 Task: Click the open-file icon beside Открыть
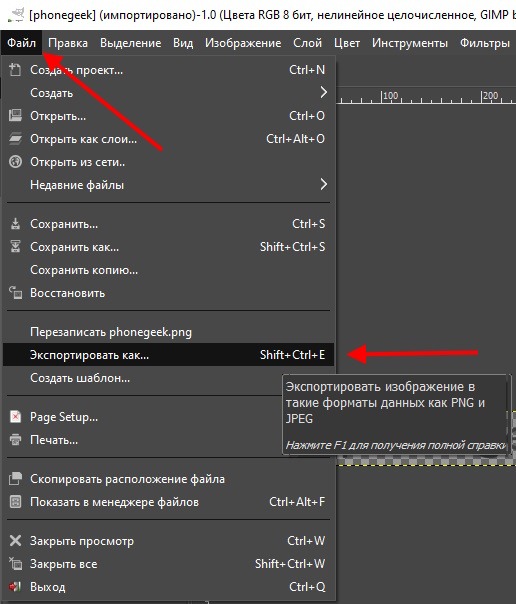(x=15, y=116)
